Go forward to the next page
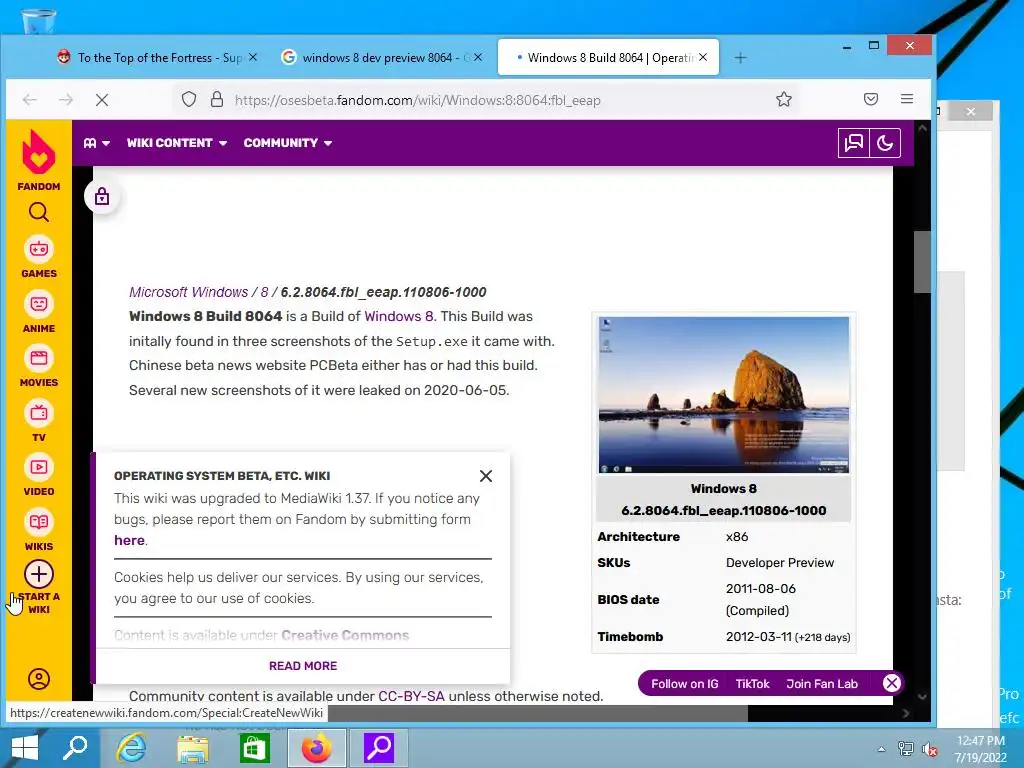The image size is (1024, 768). point(66,100)
